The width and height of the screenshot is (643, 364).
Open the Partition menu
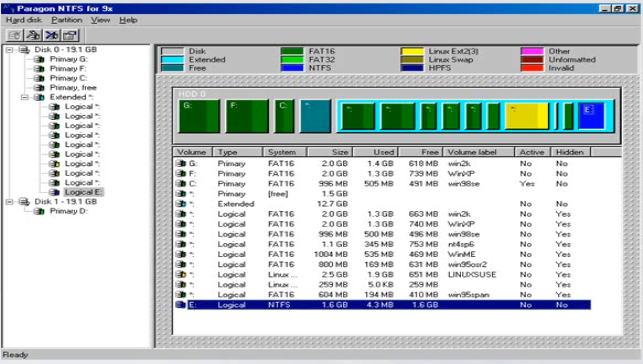[x=66, y=20]
